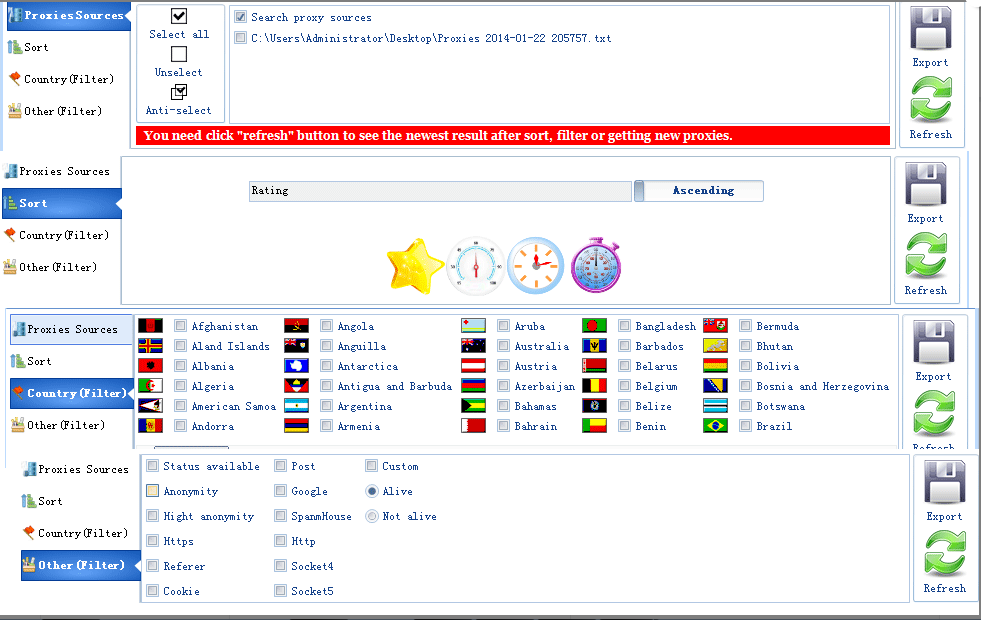Click Export in the Sort panel
The image size is (981, 620).
click(925, 193)
